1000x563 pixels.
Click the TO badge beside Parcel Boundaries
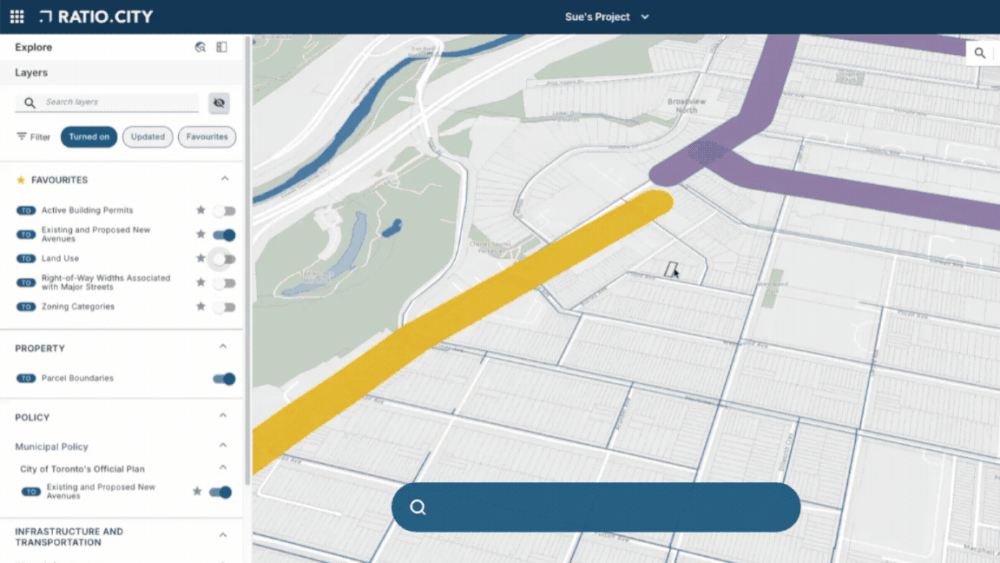[26, 378]
